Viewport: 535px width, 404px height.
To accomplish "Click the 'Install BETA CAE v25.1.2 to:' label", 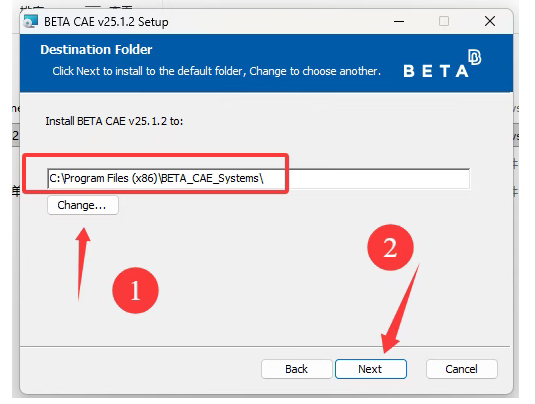I will point(114,121).
